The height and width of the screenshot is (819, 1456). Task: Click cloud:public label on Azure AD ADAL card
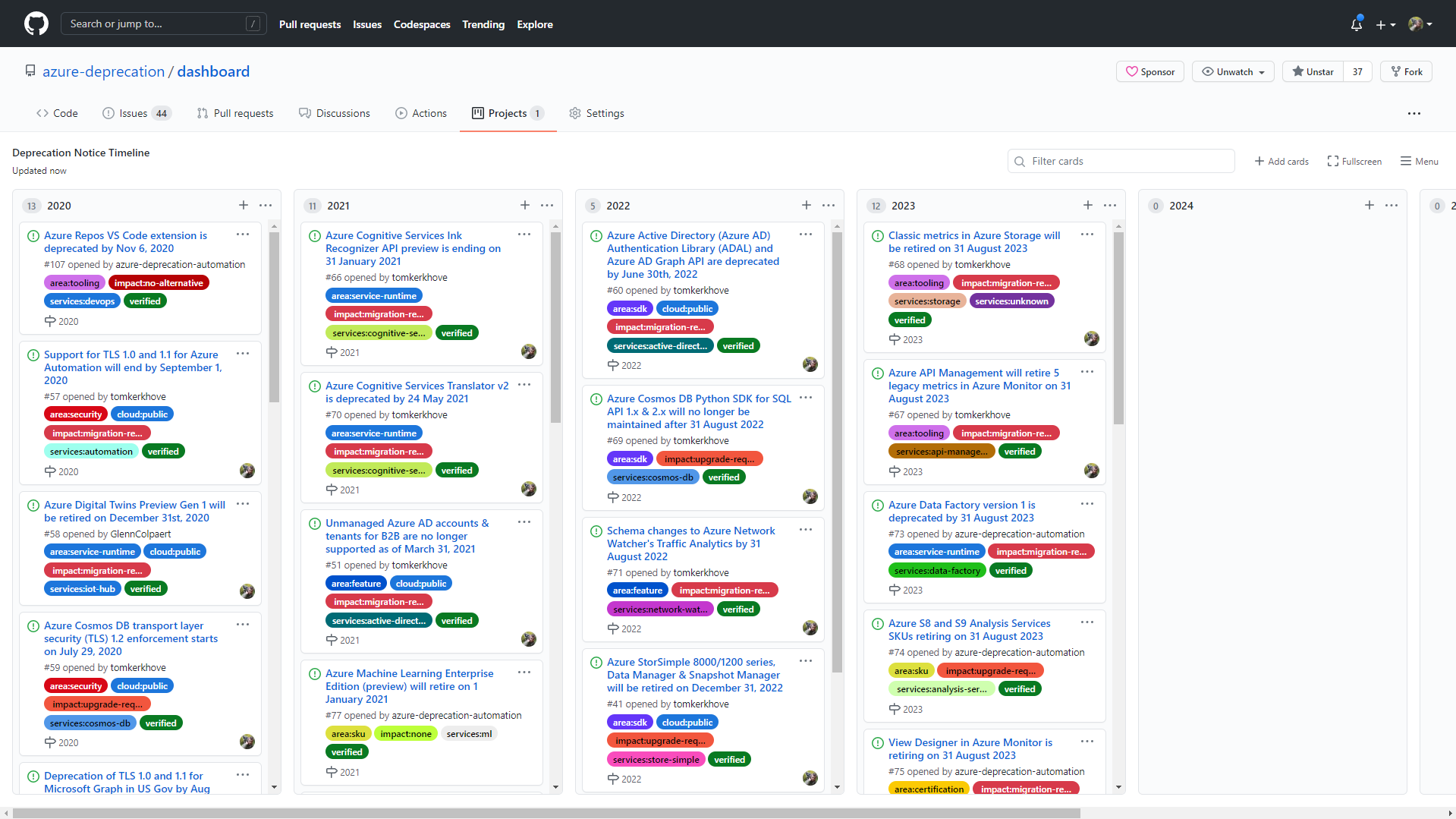tap(687, 308)
